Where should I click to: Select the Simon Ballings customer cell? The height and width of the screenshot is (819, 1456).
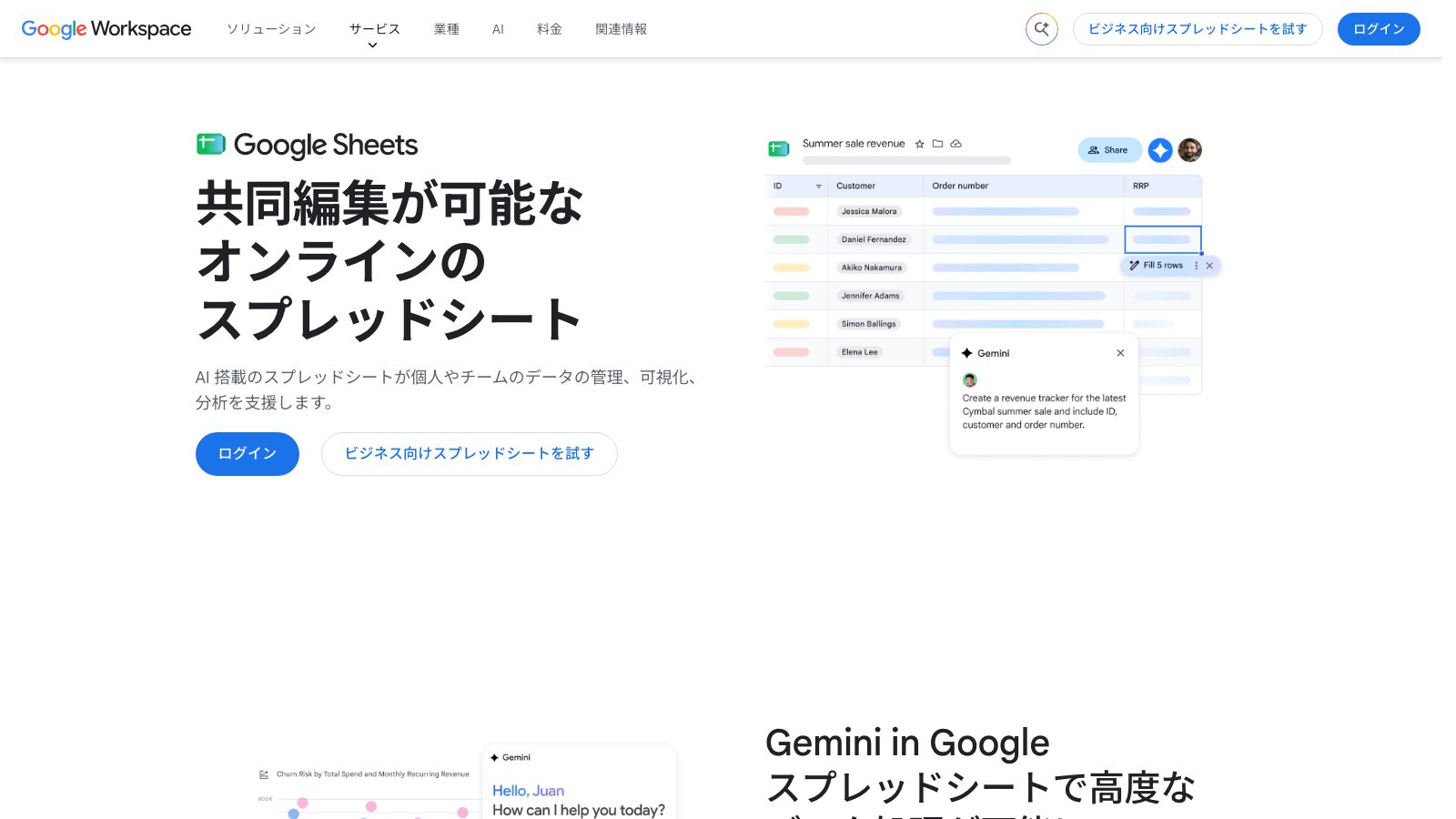tap(868, 324)
